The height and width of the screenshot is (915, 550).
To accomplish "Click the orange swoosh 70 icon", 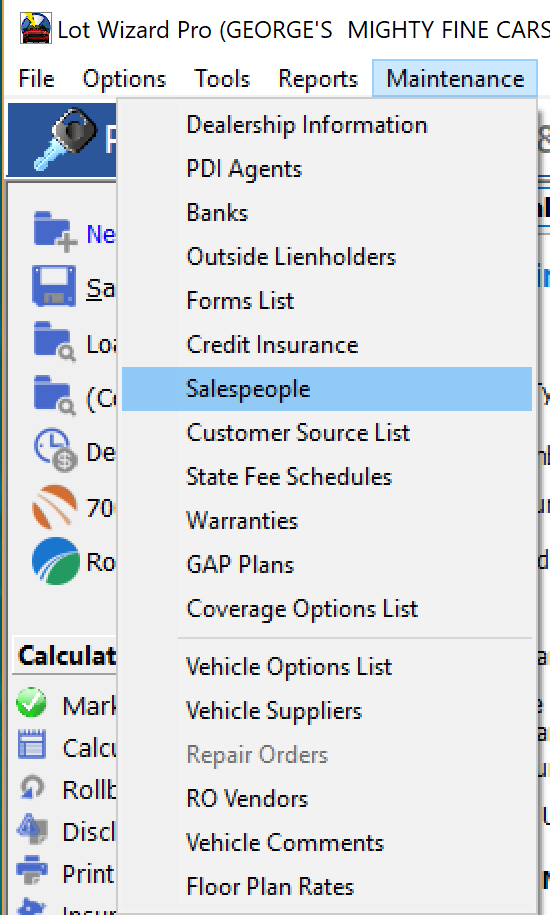I will pyautogui.click(x=55, y=506).
